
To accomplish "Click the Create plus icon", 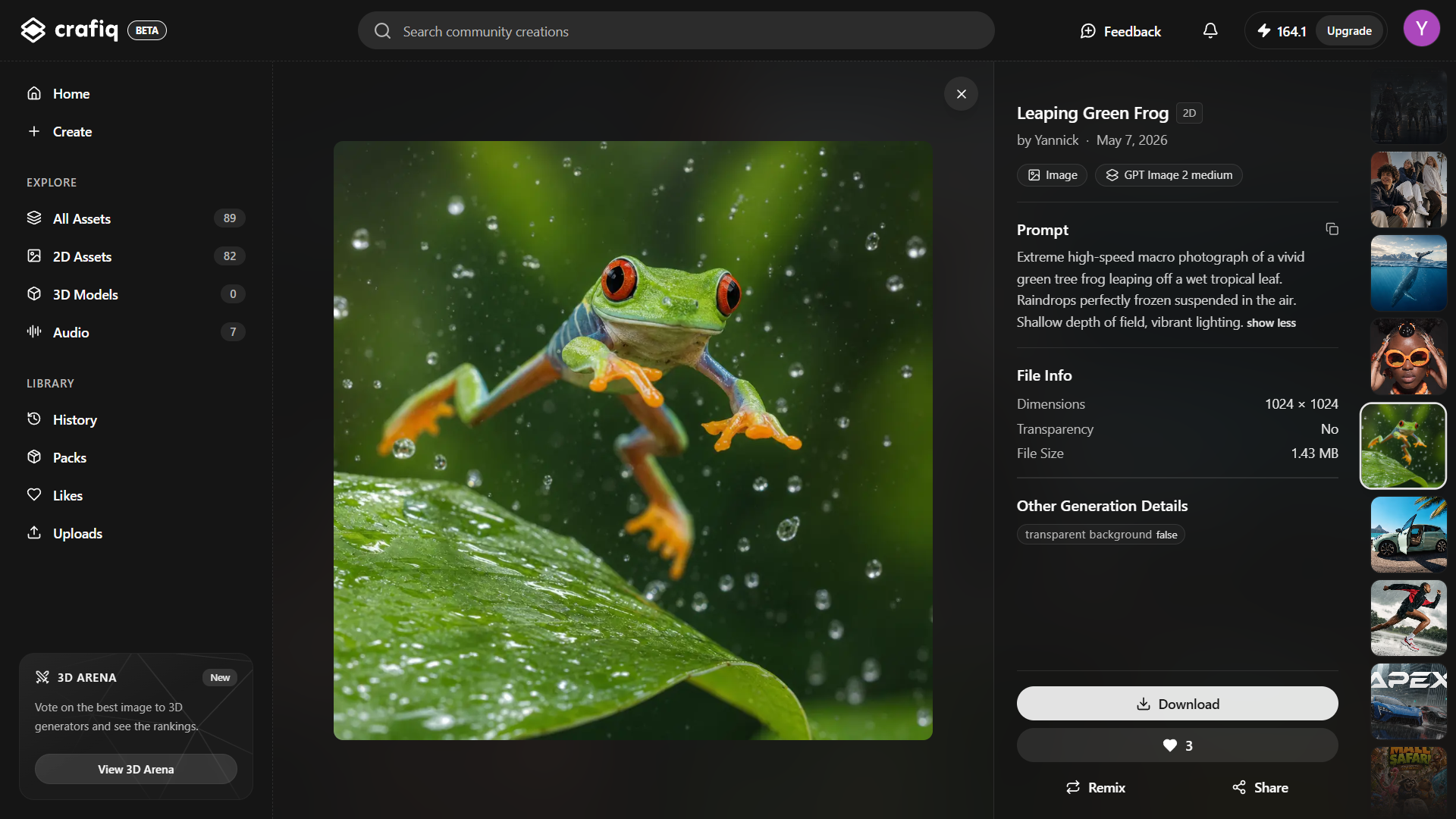I will [x=34, y=131].
